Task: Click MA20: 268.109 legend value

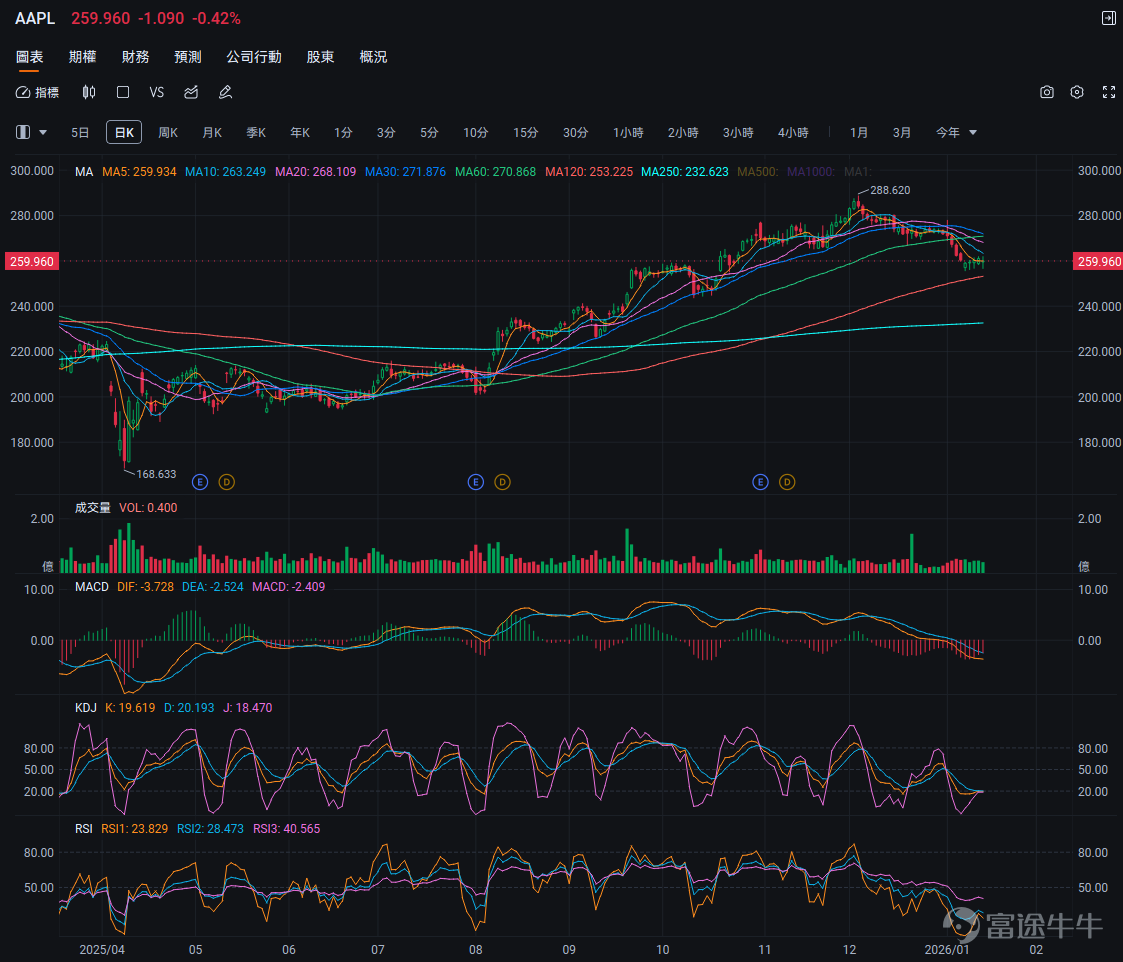Action: click(315, 172)
